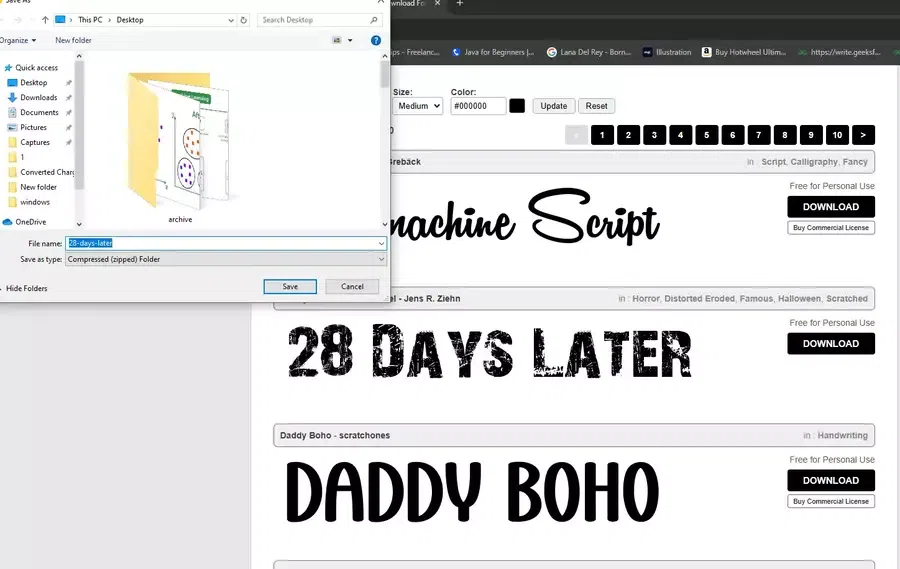
Task: Click navigation pane scroll down arrow
Action: [79, 224]
